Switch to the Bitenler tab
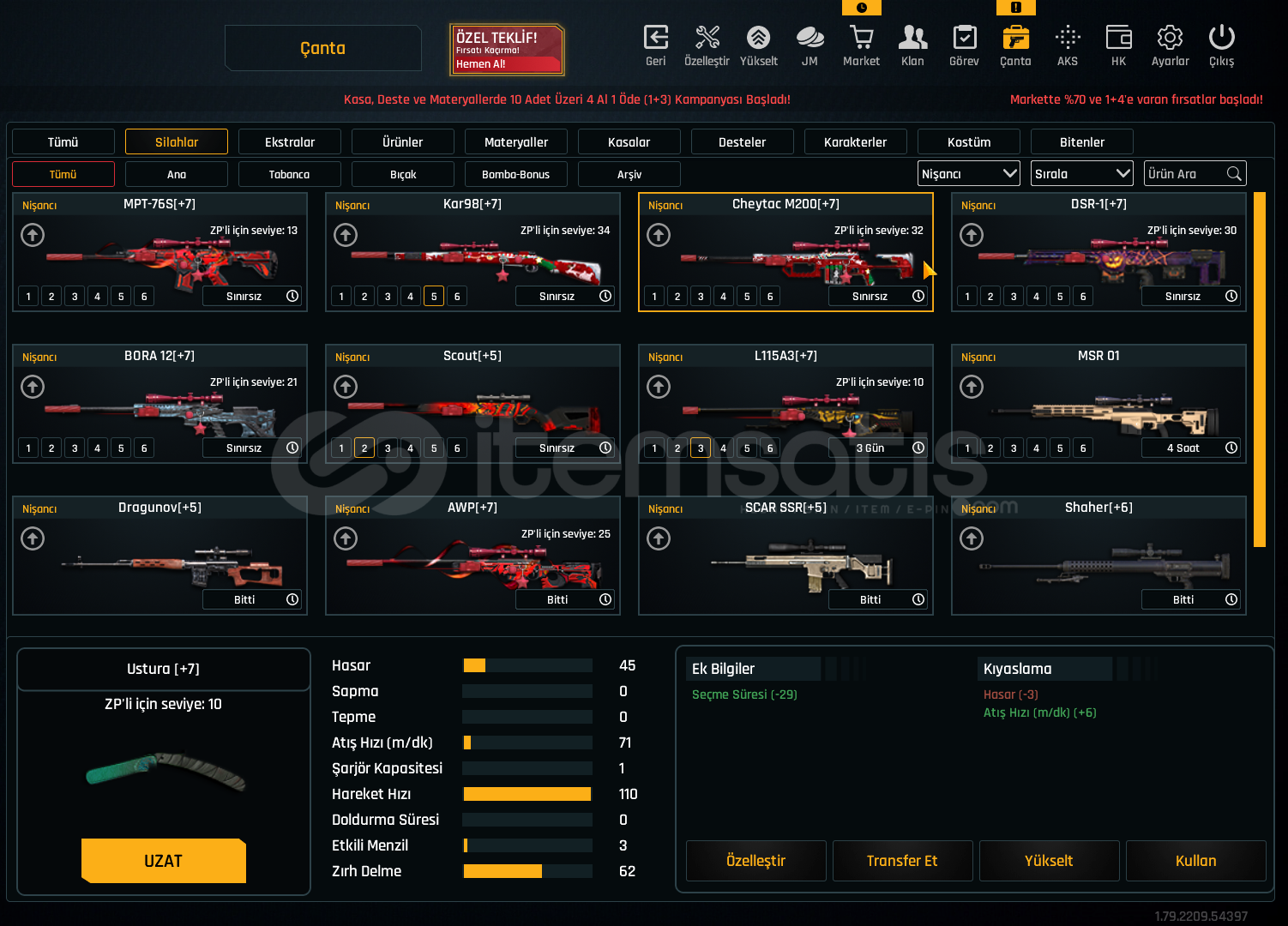The width and height of the screenshot is (1288, 926). (x=1082, y=141)
